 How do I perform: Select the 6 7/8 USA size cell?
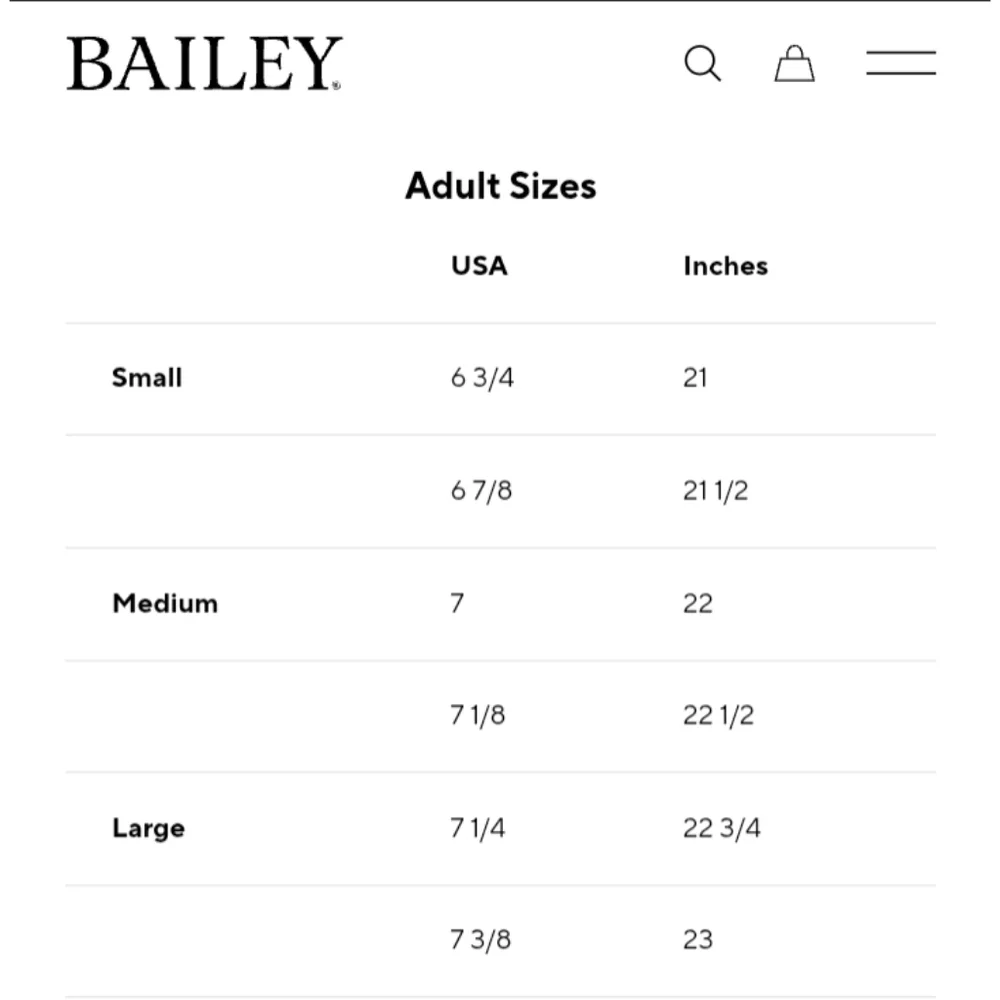pos(481,491)
